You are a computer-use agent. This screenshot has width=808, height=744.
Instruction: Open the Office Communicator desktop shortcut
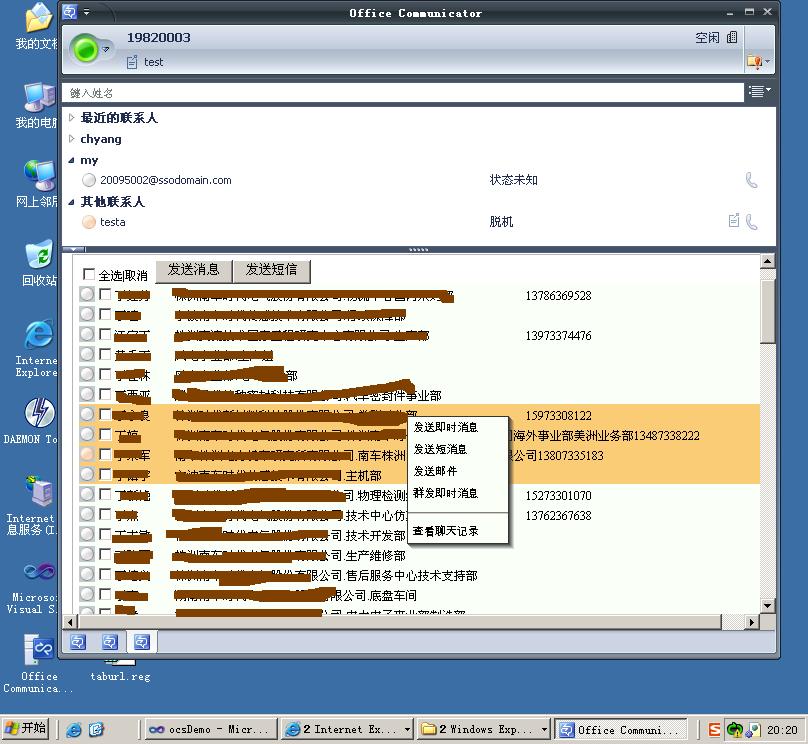pyautogui.click(x=39, y=665)
